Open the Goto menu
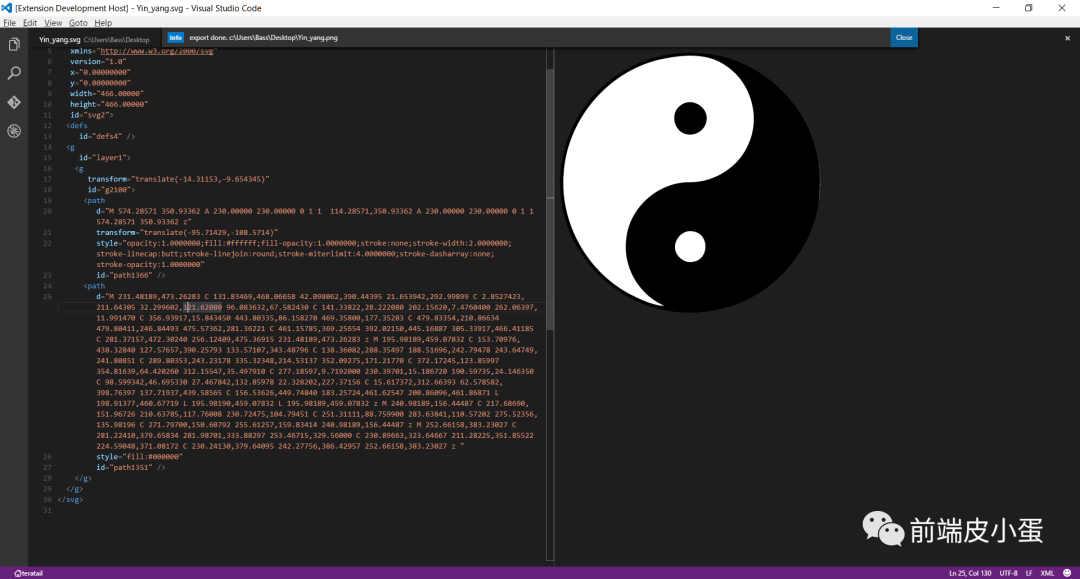Image resolution: width=1080 pixels, height=579 pixels. click(78, 23)
